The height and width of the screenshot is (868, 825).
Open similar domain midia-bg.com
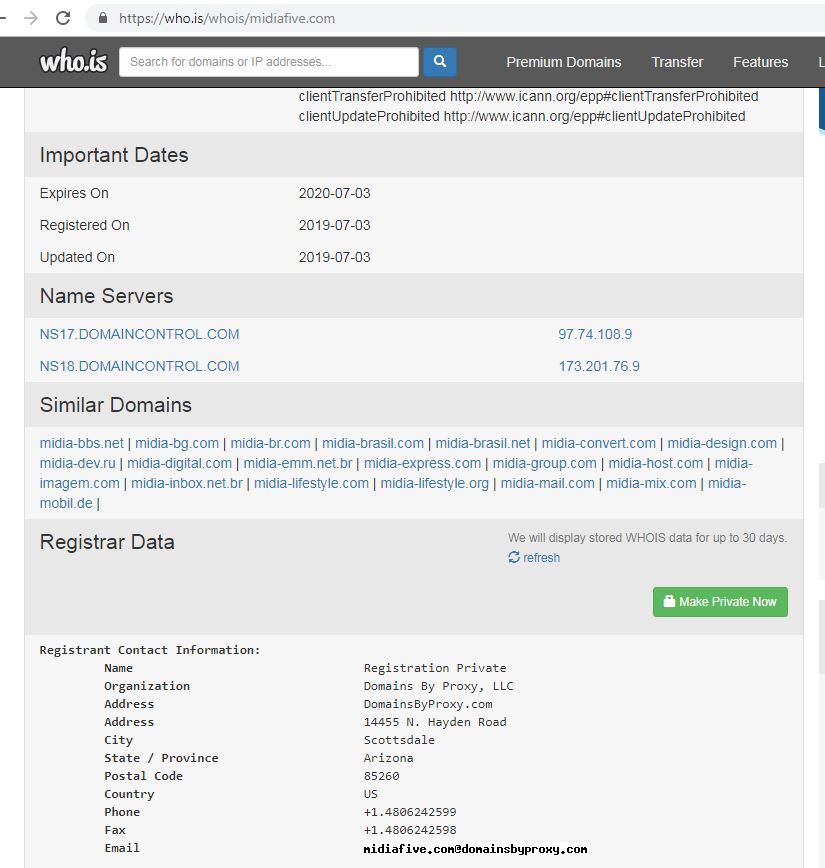click(x=177, y=443)
